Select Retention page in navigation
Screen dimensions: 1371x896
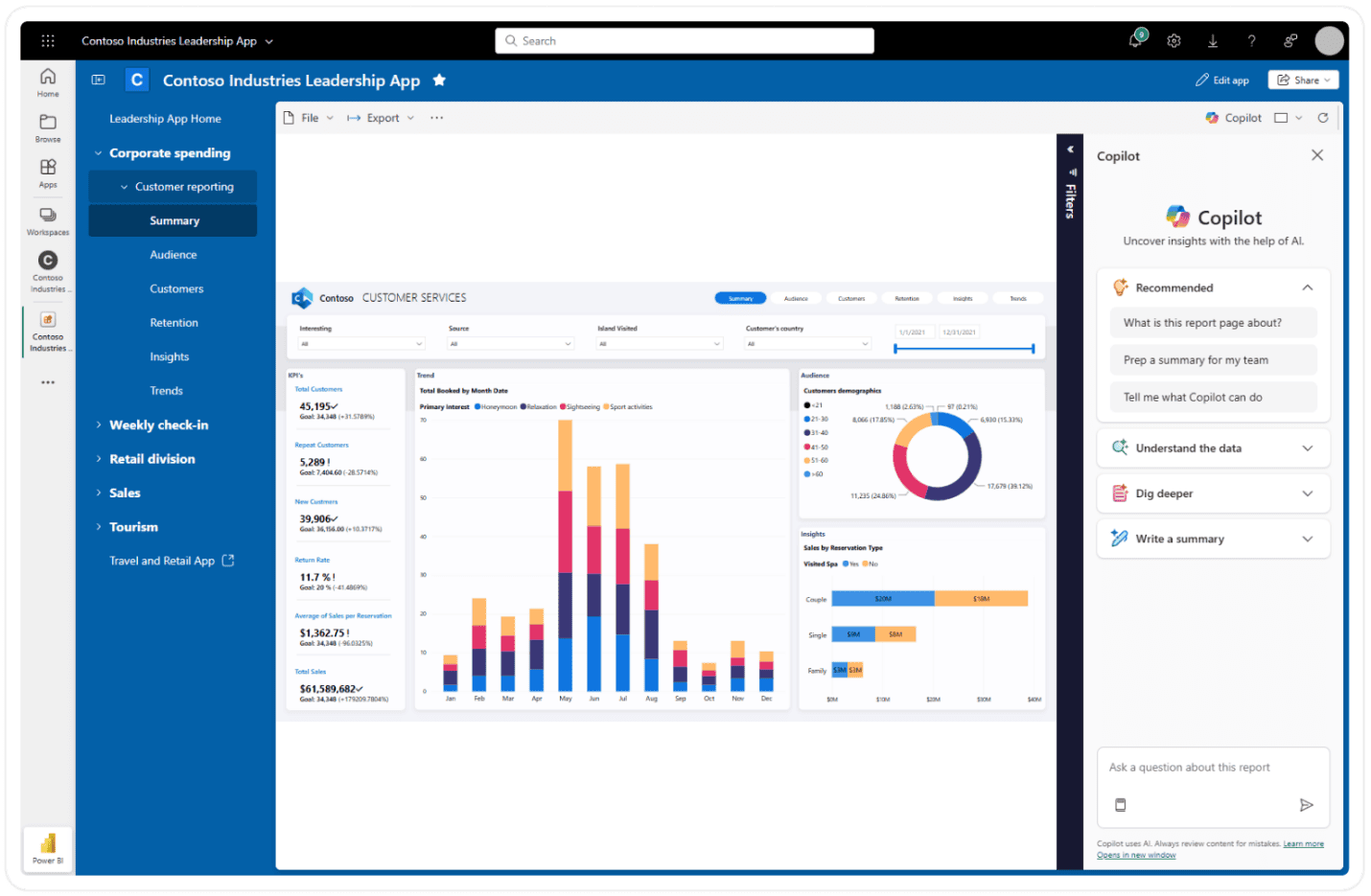tap(174, 323)
